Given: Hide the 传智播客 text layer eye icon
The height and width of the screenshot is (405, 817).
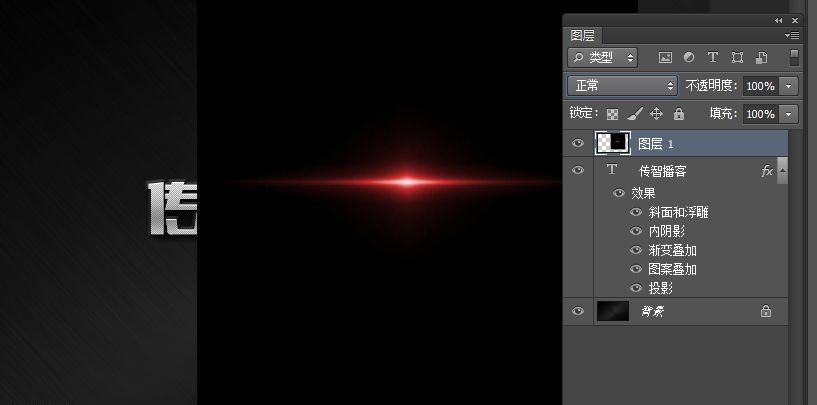Looking at the screenshot, I should pyautogui.click(x=578, y=170).
